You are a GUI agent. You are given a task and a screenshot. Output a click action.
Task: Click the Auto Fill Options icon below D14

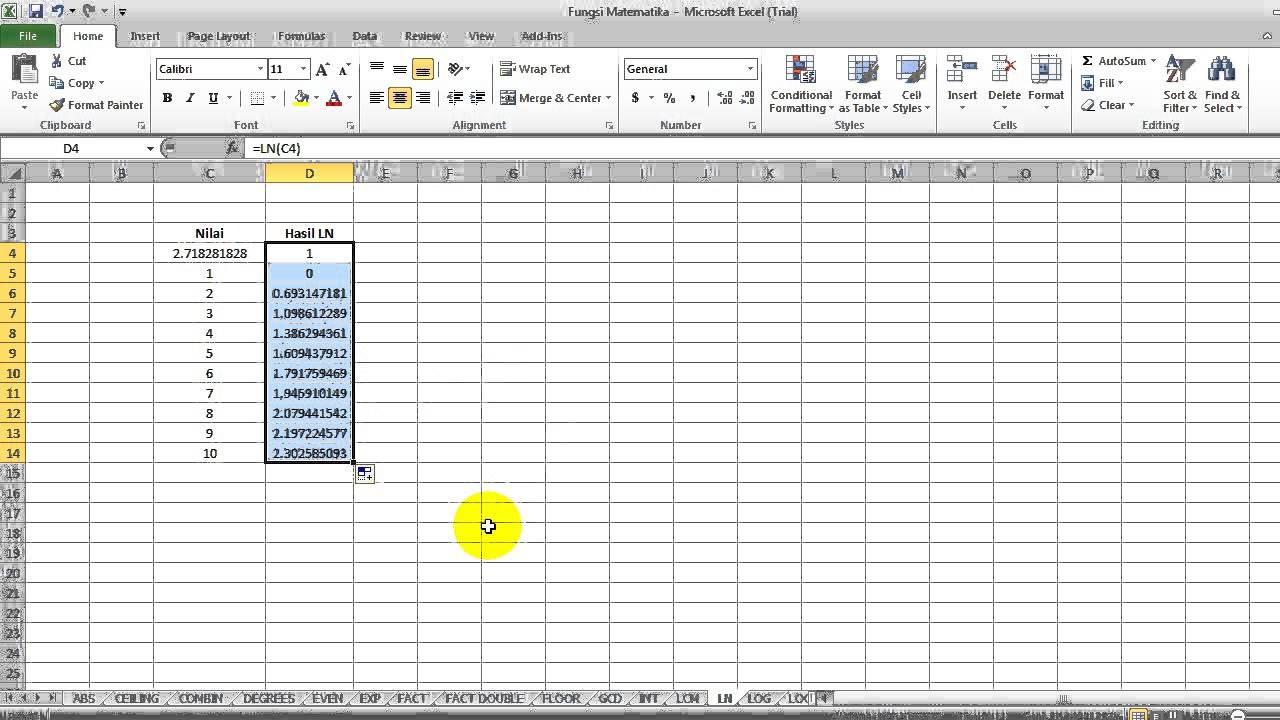click(x=364, y=474)
